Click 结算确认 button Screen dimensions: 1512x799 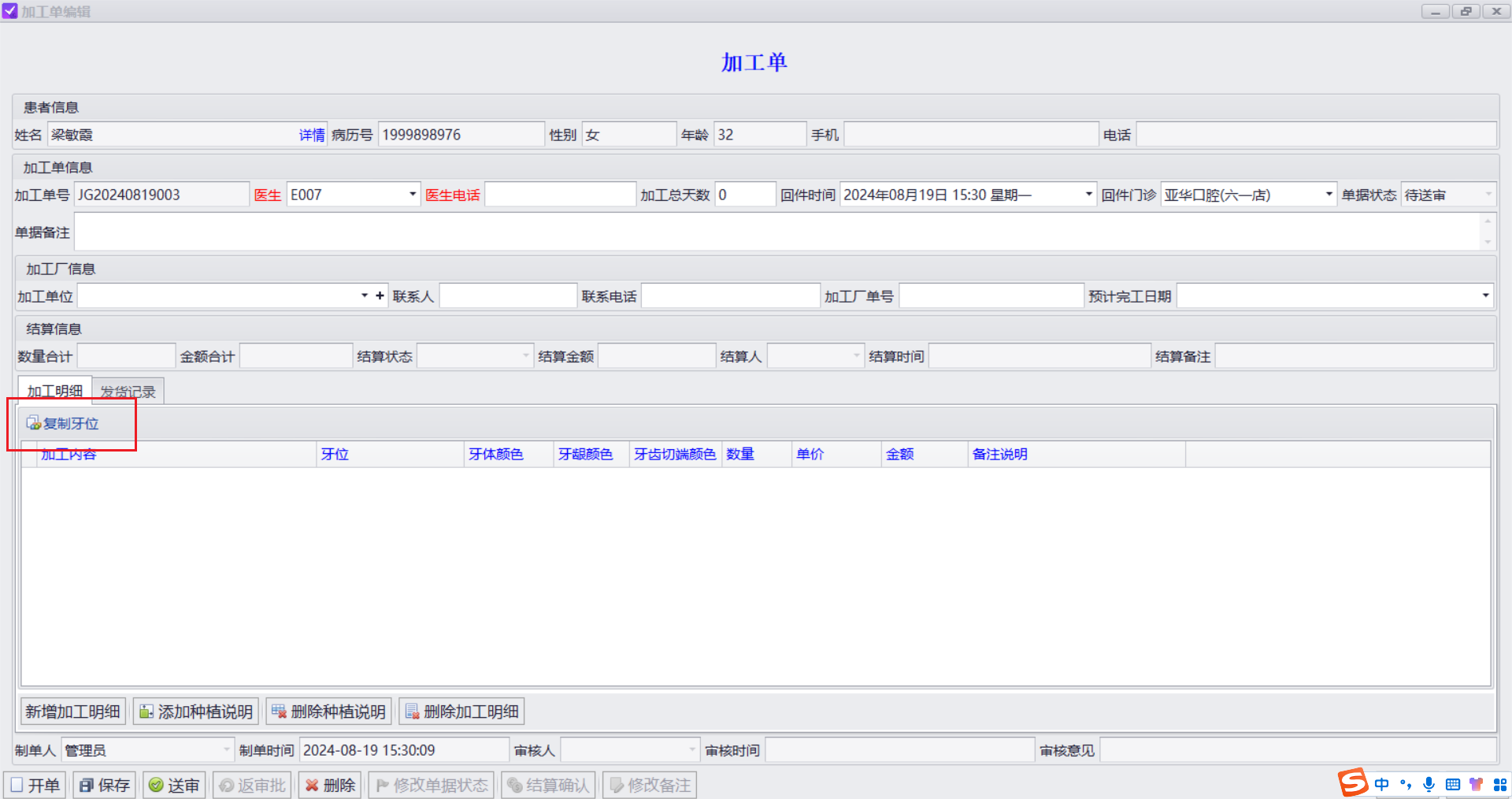tap(548, 785)
